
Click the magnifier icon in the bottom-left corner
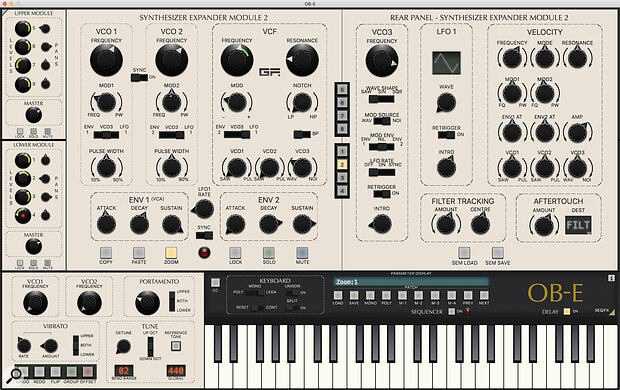(x=15, y=374)
